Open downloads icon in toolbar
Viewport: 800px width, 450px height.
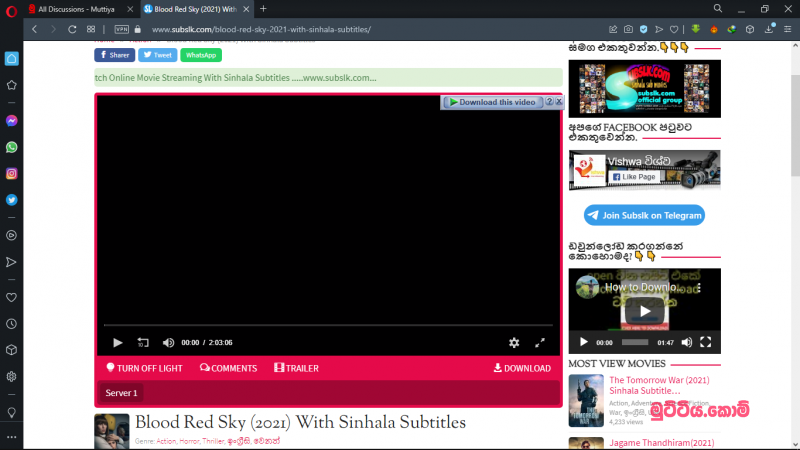[x=769, y=29]
